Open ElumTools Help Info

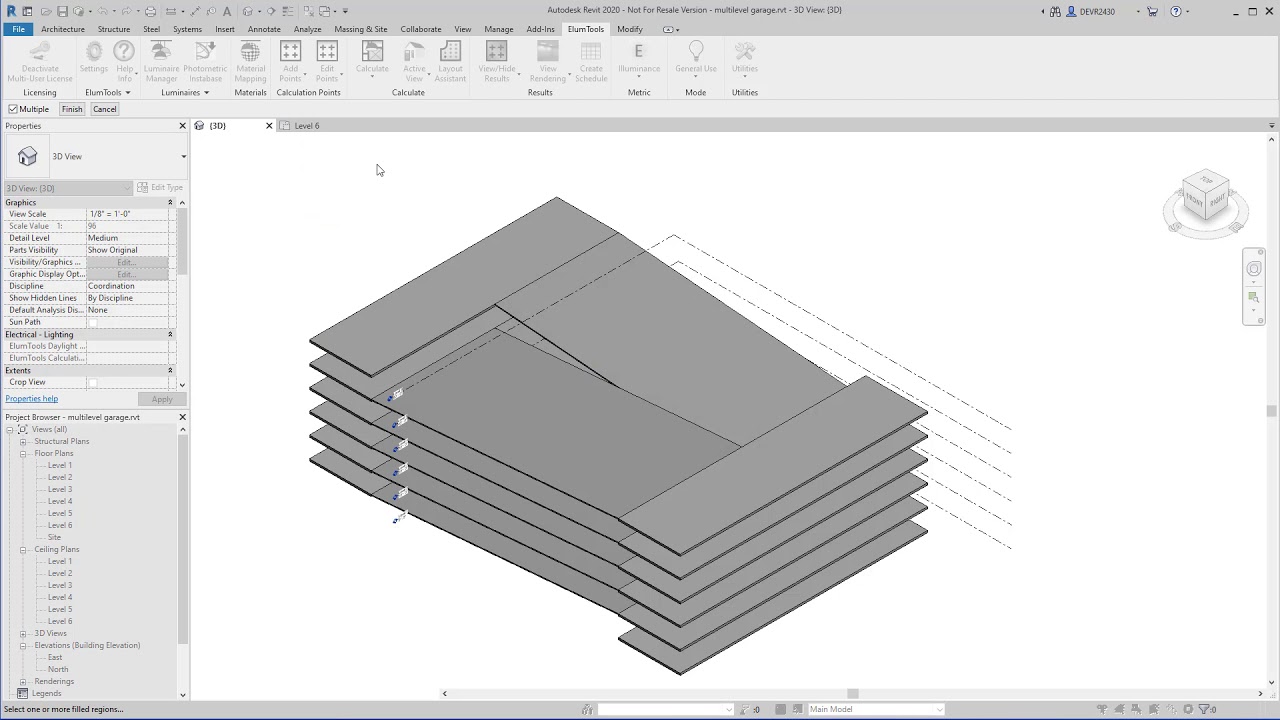(124, 62)
